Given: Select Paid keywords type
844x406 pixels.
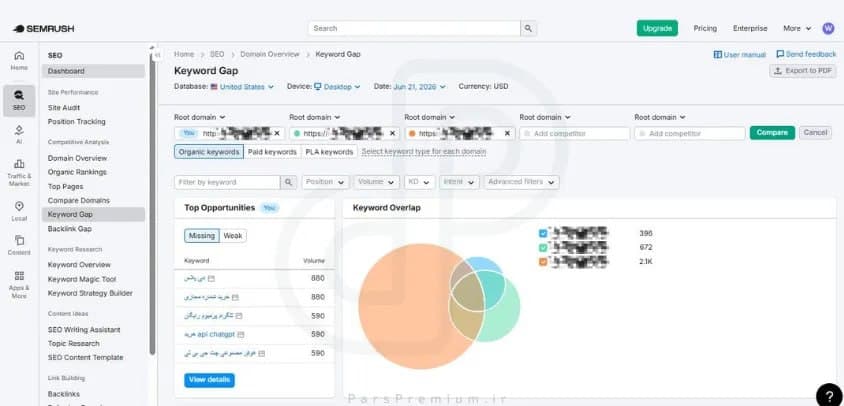Looking at the screenshot, I should click(x=272, y=152).
